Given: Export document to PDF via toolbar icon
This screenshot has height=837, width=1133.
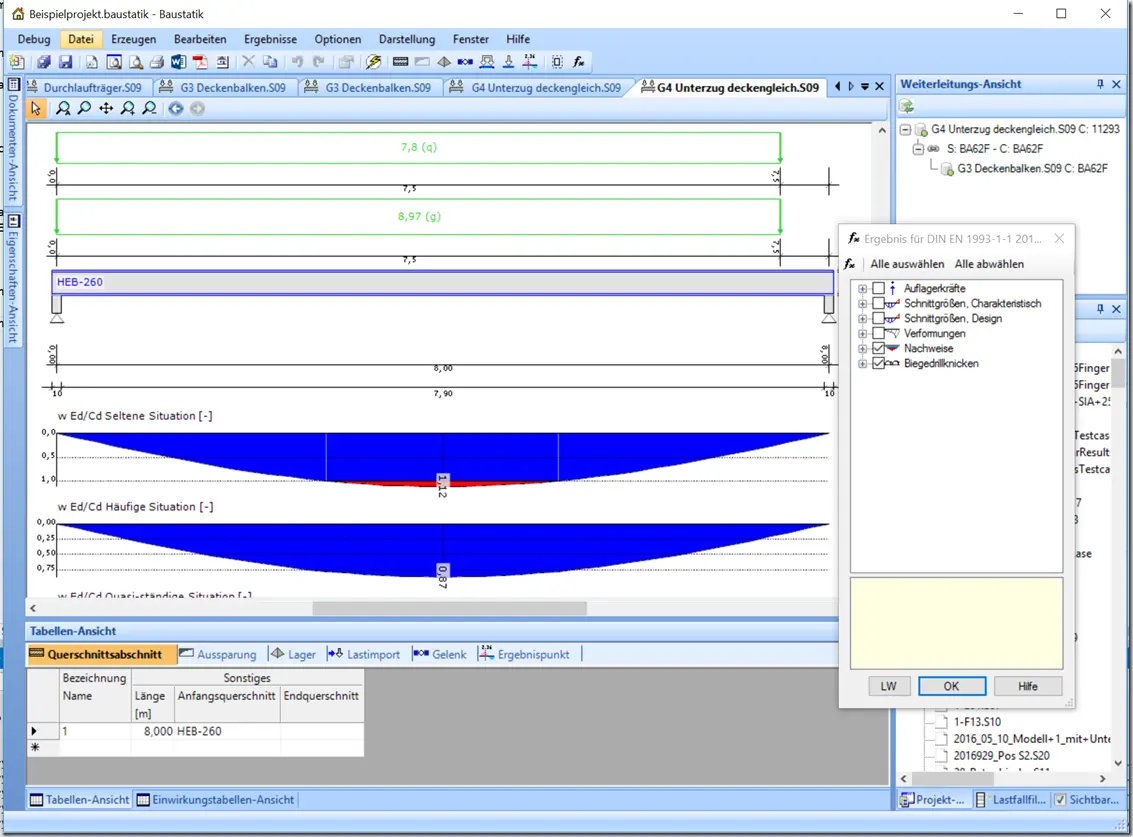Looking at the screenshot, I should (200, 62).
